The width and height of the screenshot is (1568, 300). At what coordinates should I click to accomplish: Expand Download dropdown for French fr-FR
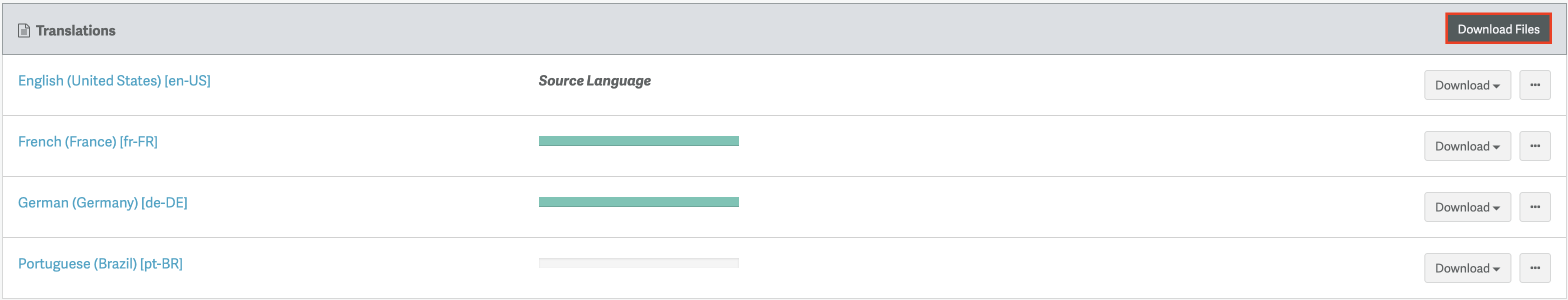click(x=1467, y=146)
